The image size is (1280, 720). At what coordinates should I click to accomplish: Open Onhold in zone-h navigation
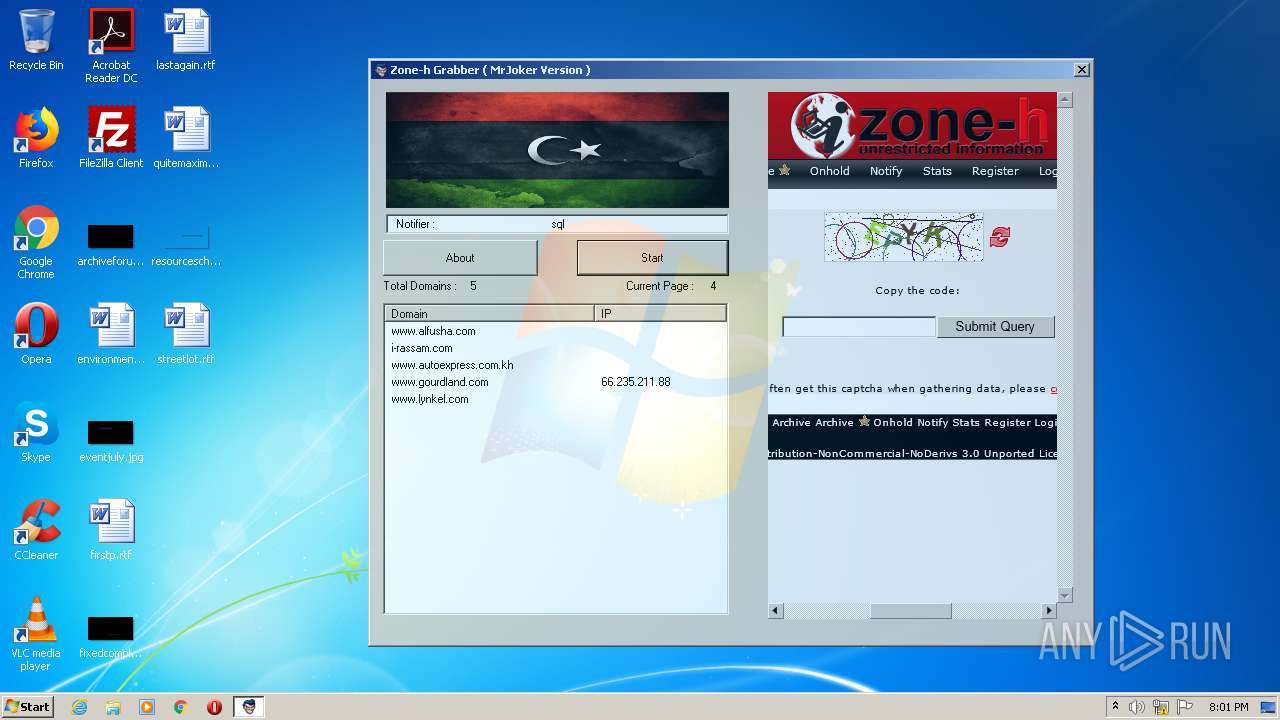tap(830, 171)
